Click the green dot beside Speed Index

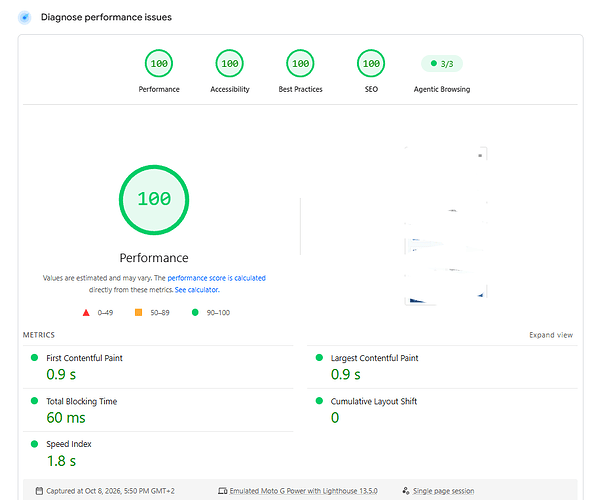click(x=34, y=444)
